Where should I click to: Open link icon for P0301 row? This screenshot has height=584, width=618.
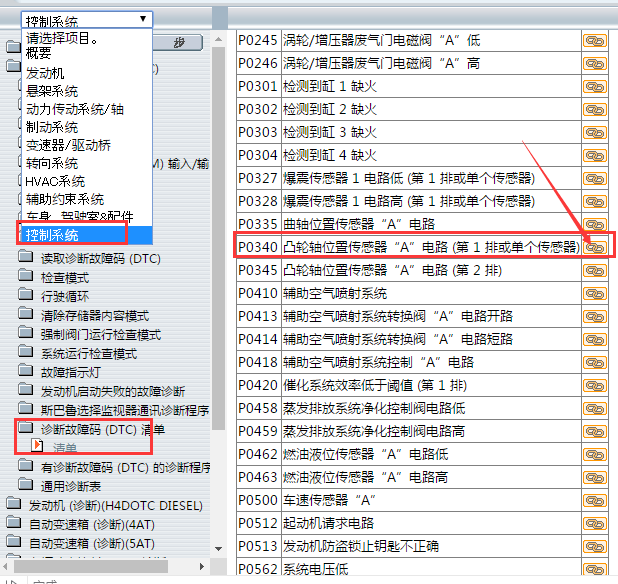tap(595, 87)
